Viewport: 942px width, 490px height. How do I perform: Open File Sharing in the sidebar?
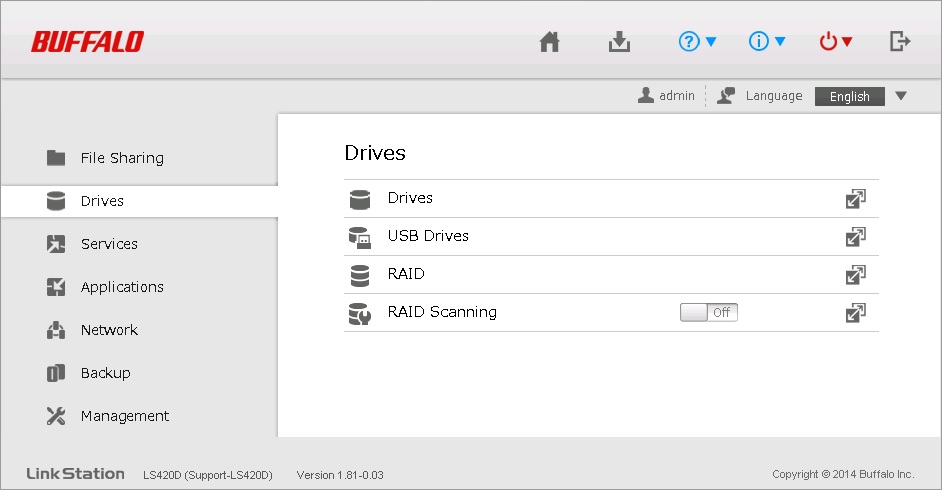(x=122, y=158)
